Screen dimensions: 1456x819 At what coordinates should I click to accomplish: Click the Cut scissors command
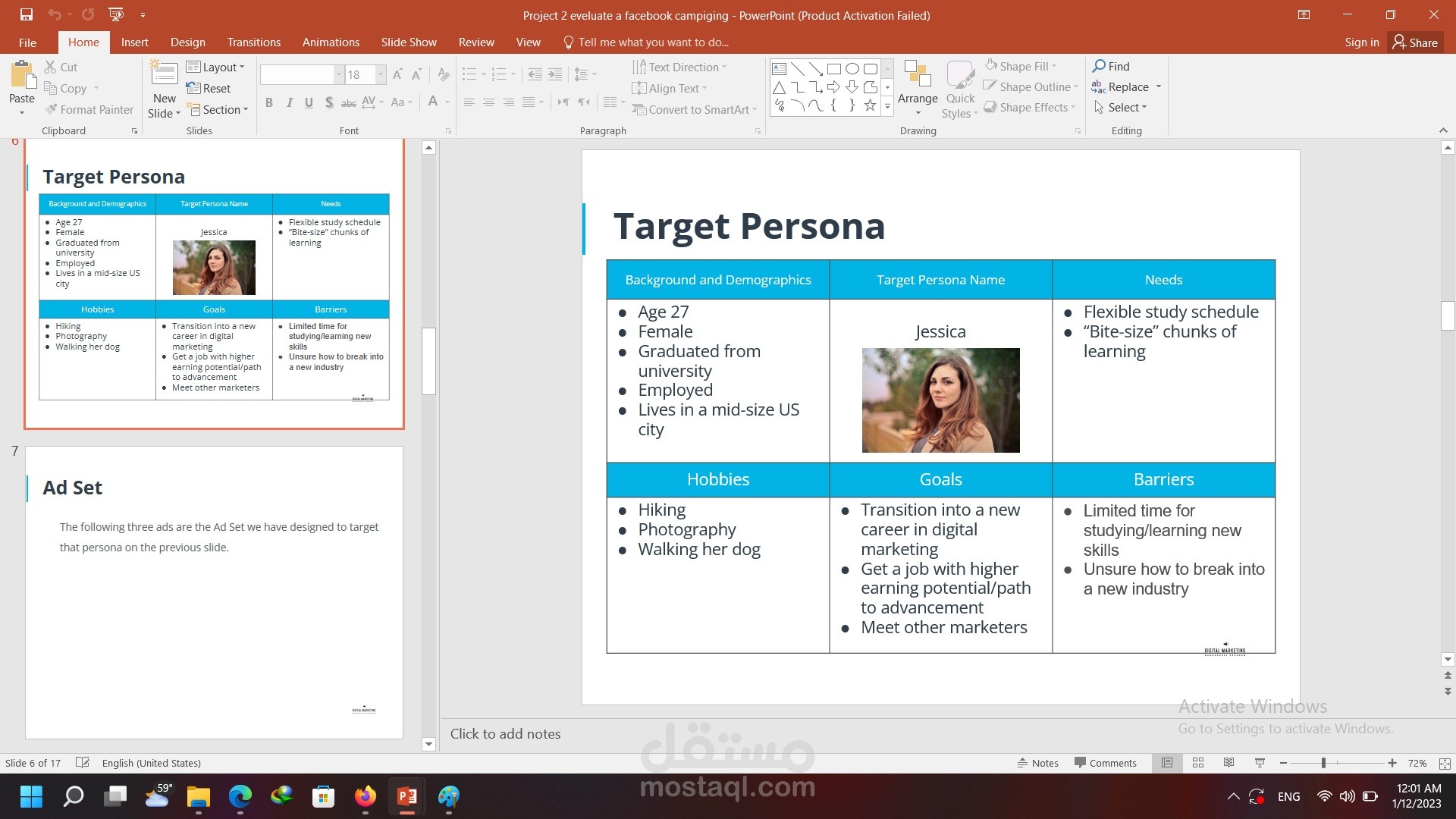coord(61,67)
